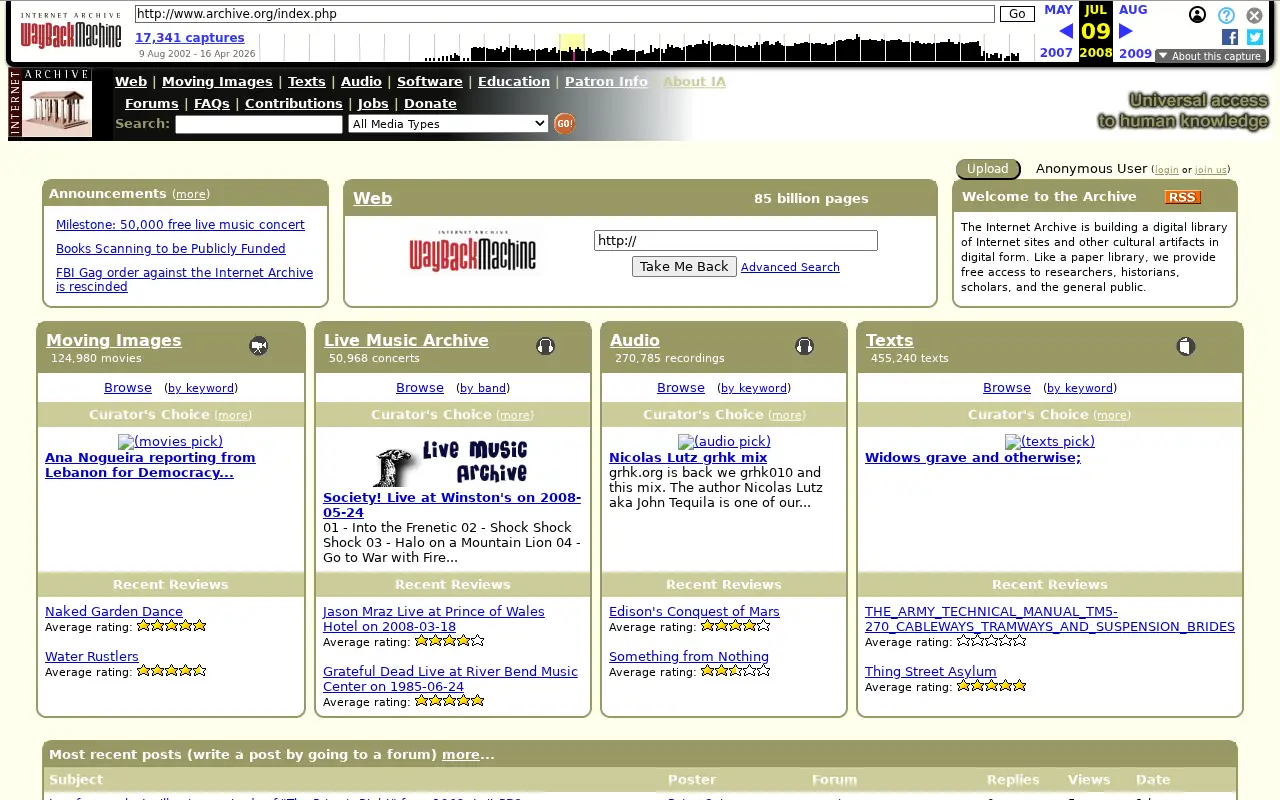
Task: Open the Audio menu item
Action: (x=361, y=82)
